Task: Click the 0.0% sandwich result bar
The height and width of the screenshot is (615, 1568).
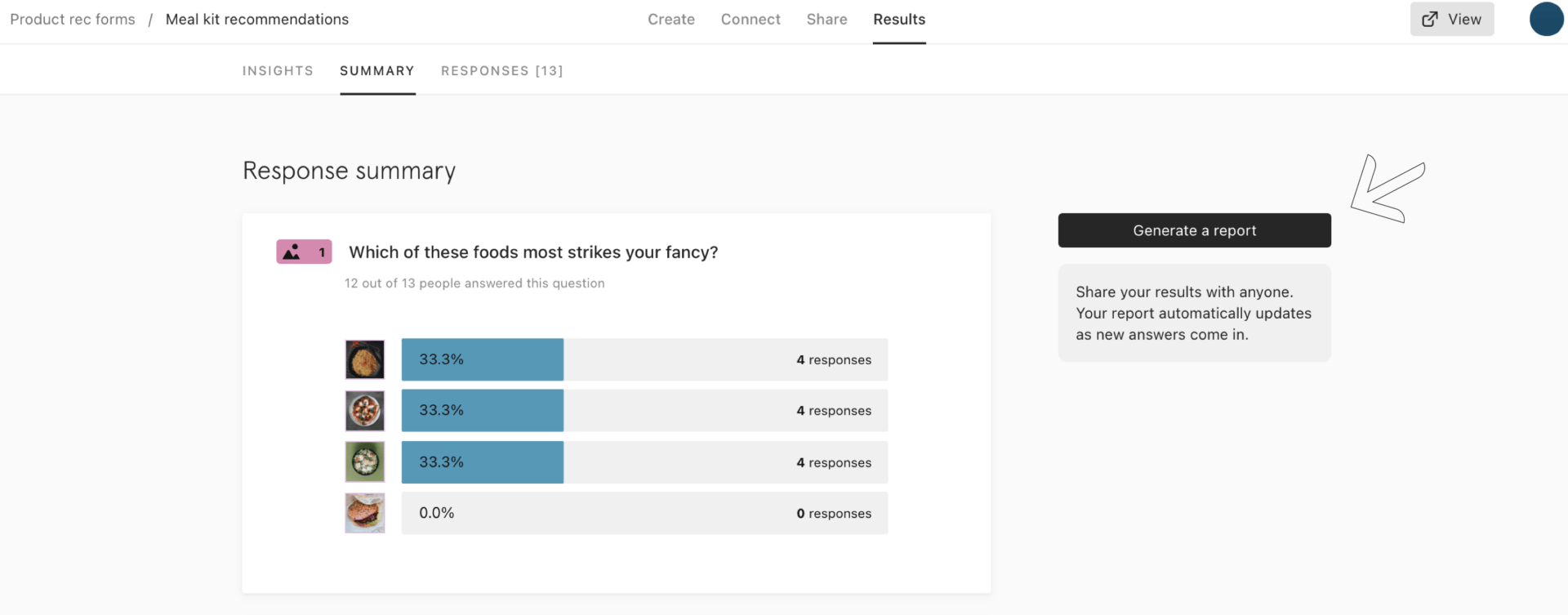Action: click(x=644, y=513)
